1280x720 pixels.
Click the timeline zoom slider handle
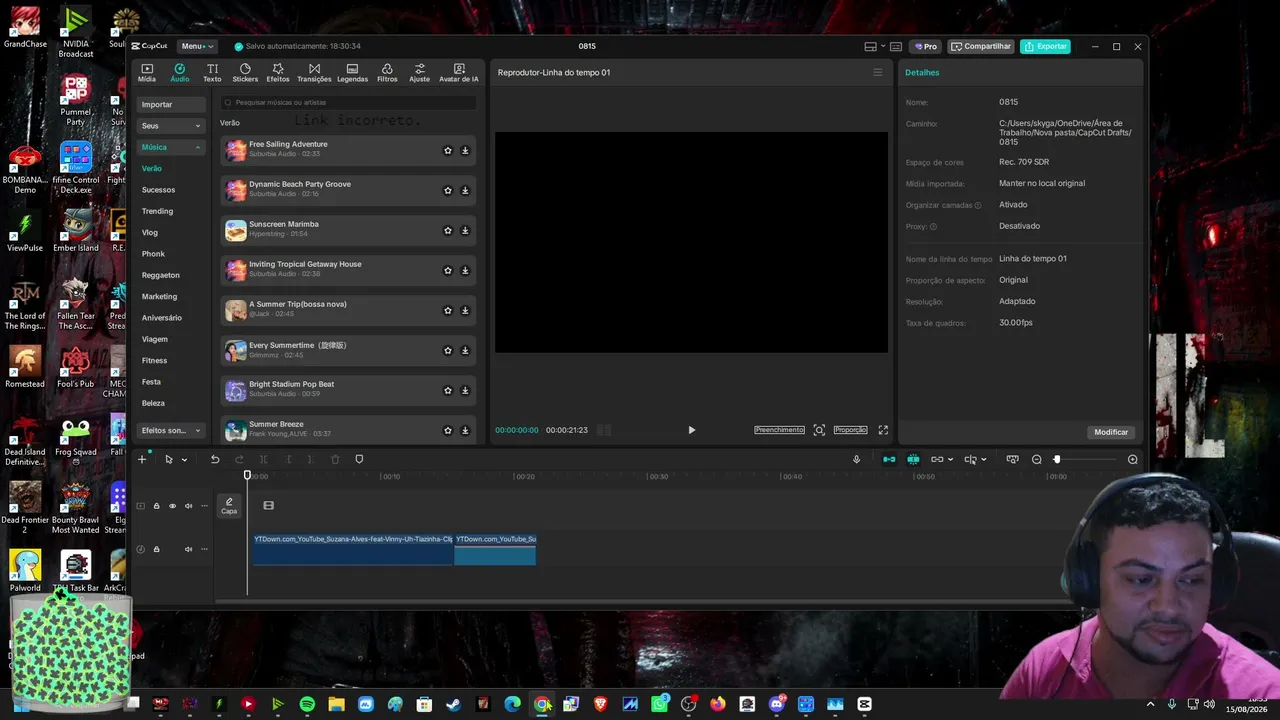point(1057,459)
